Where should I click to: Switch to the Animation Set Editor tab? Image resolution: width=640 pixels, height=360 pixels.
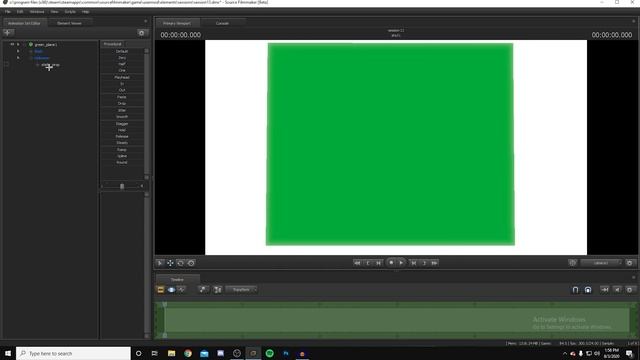[24, 23]
